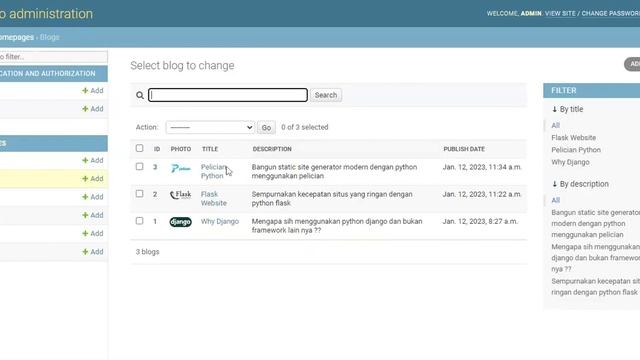
Task: Click CHANGE PASSWORD in the header
Action: [611, 13]
